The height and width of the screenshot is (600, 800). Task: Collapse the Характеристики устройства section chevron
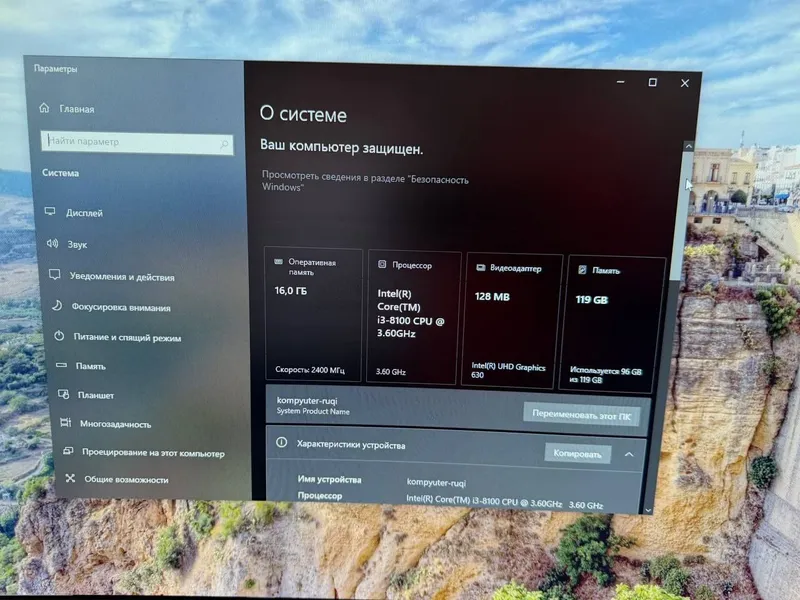629,454
